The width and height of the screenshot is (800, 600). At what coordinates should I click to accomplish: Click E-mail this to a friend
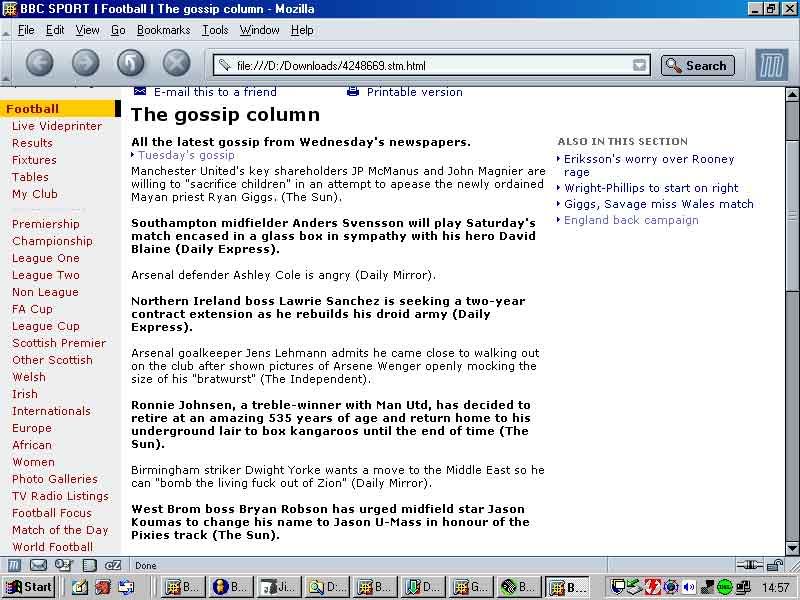pos(215,92)
